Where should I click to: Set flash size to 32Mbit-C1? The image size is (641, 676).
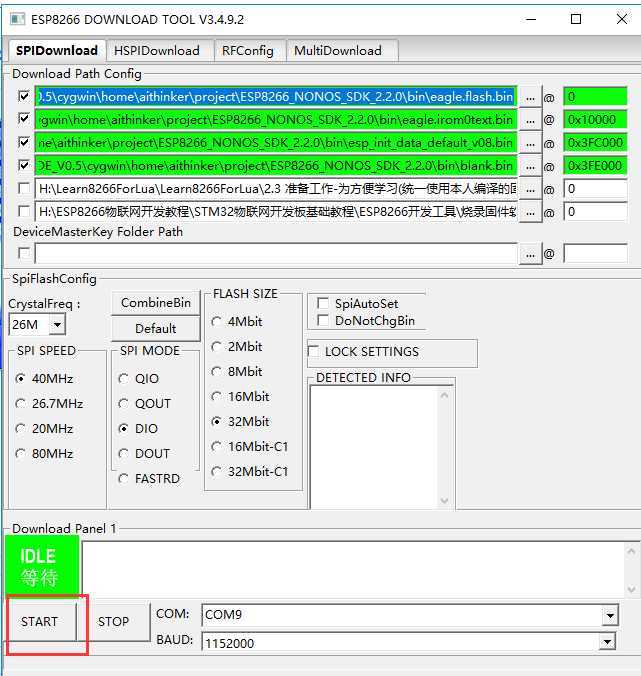pyautogui.click(x=216, y=472)
